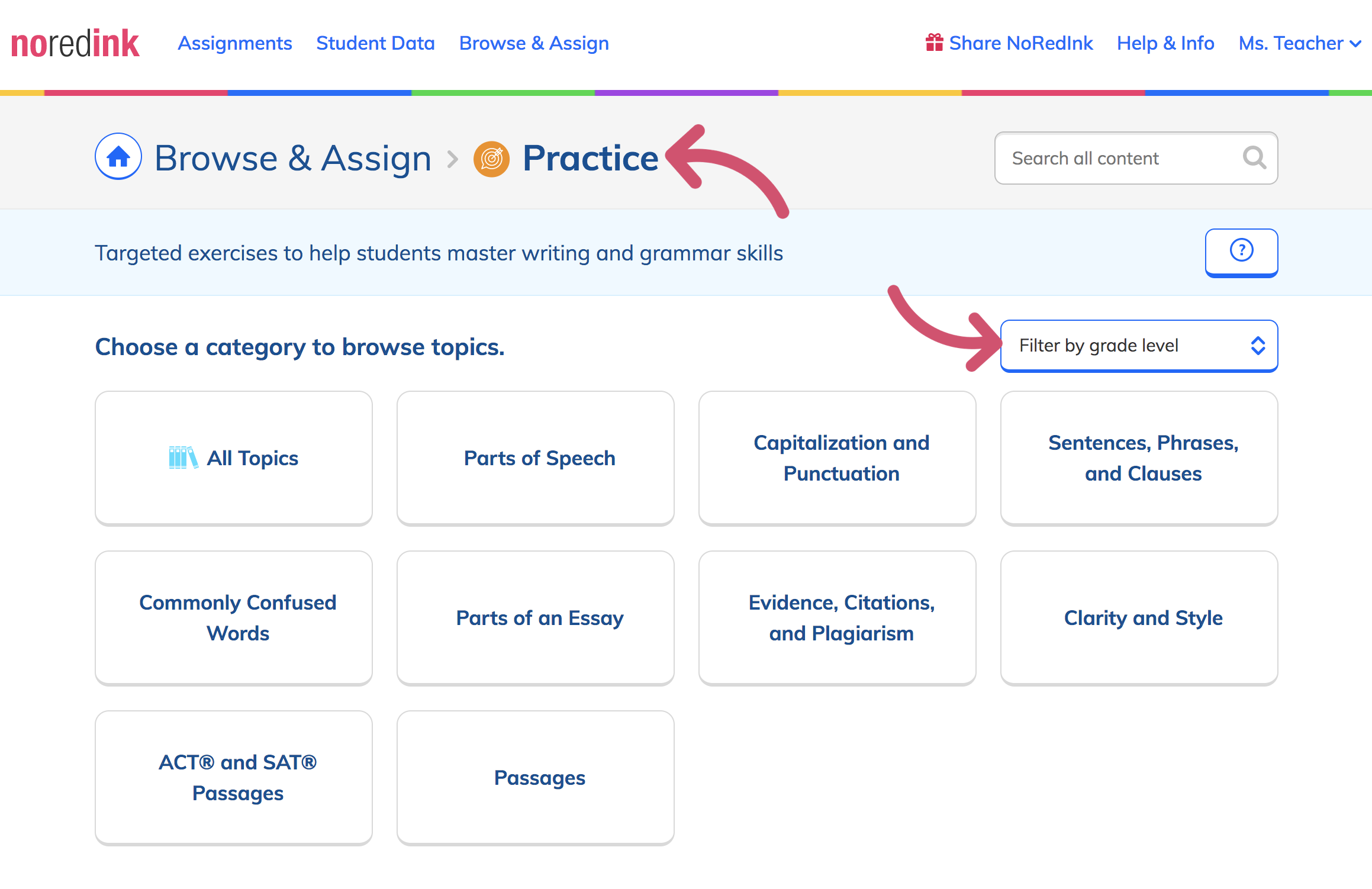
Task: Click the search magnifier icon
Action: (x=1254, y=158)
